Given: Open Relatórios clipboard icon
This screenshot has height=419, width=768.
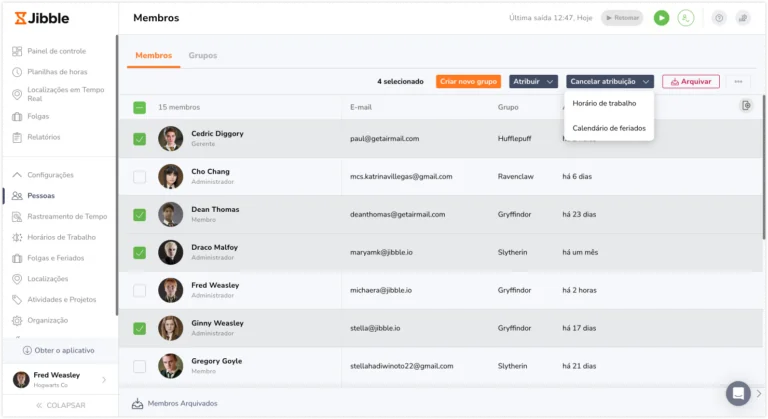Looking at the screenshot, I should (x=17, y=137).
